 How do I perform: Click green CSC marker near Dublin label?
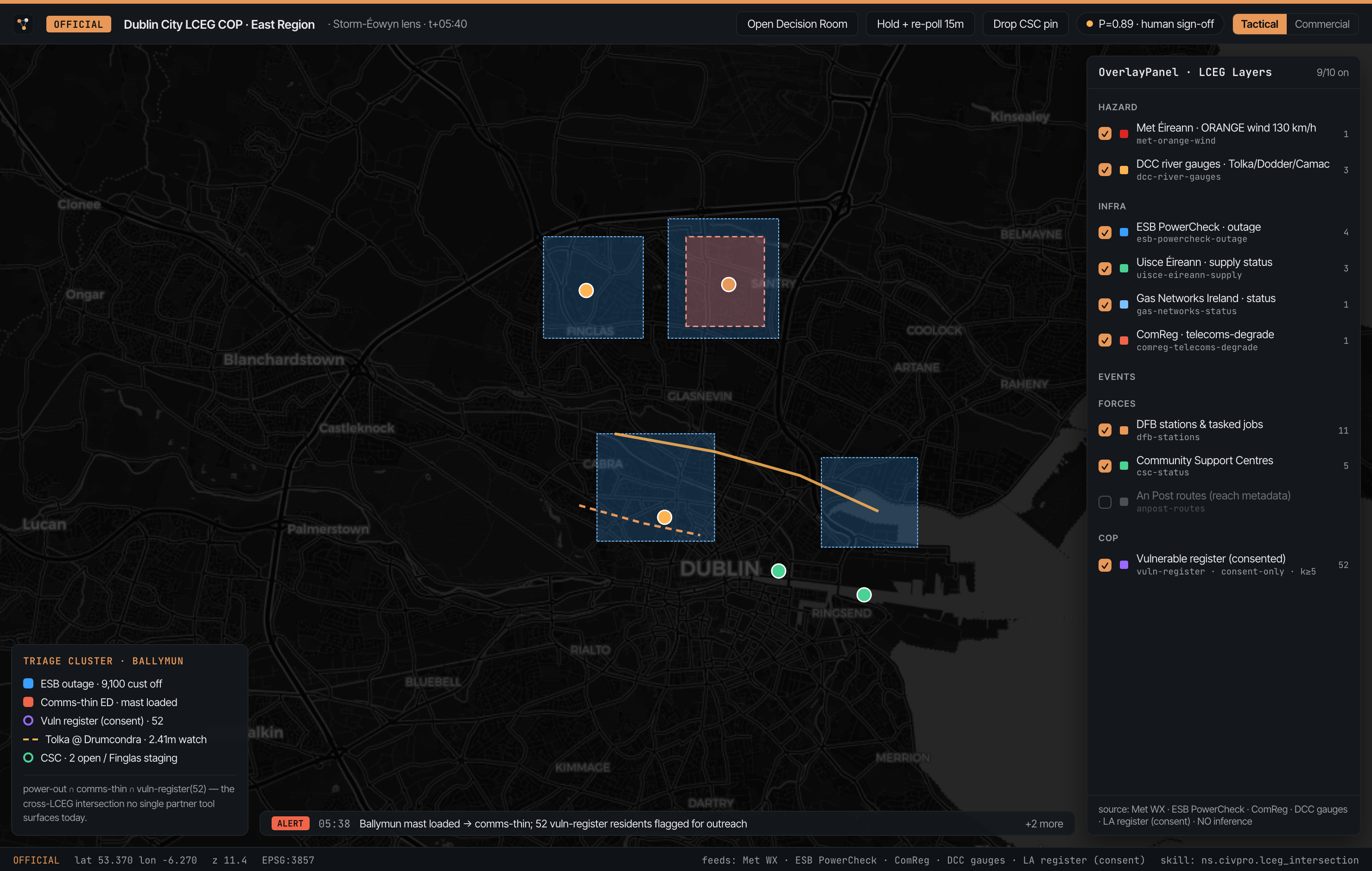778,571
